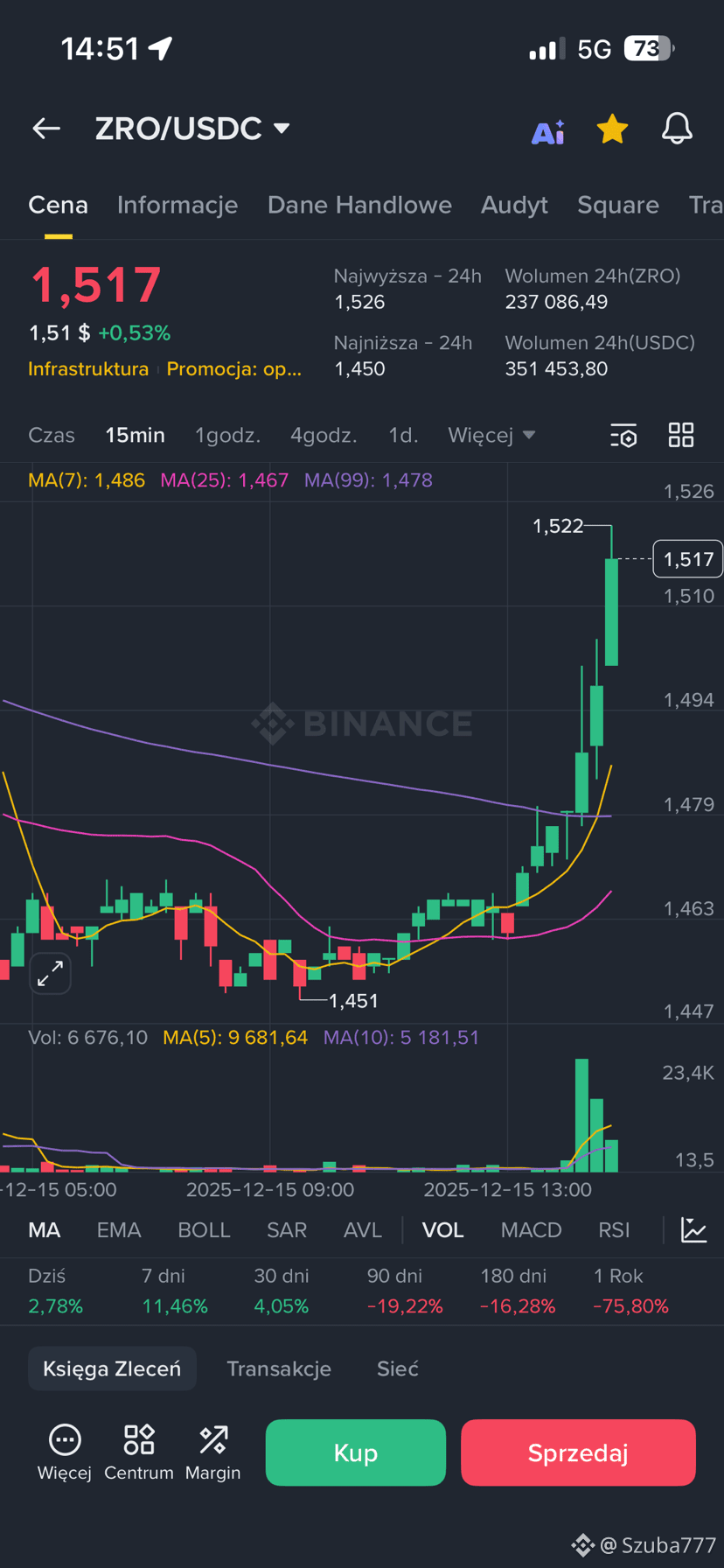
Task: Tap the 7 dni 11,46% value
Action: 175,1306
